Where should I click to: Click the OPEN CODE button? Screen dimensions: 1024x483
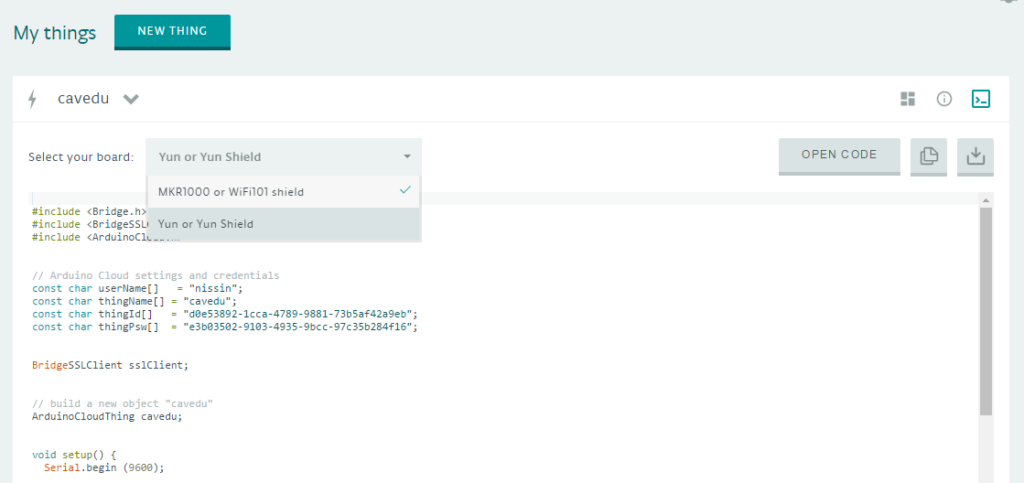pyautogui.click(x=839, y=156)
